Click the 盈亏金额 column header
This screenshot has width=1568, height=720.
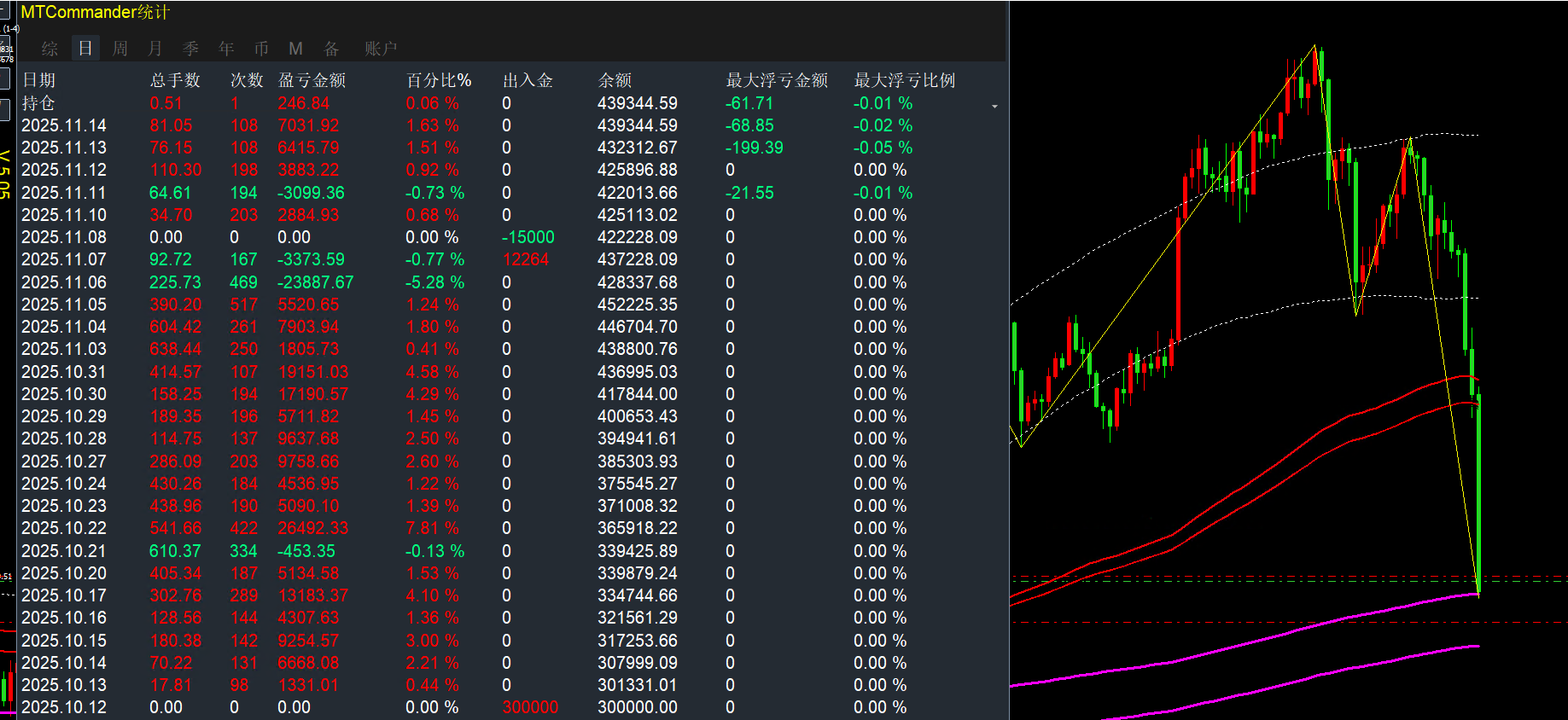312,80
